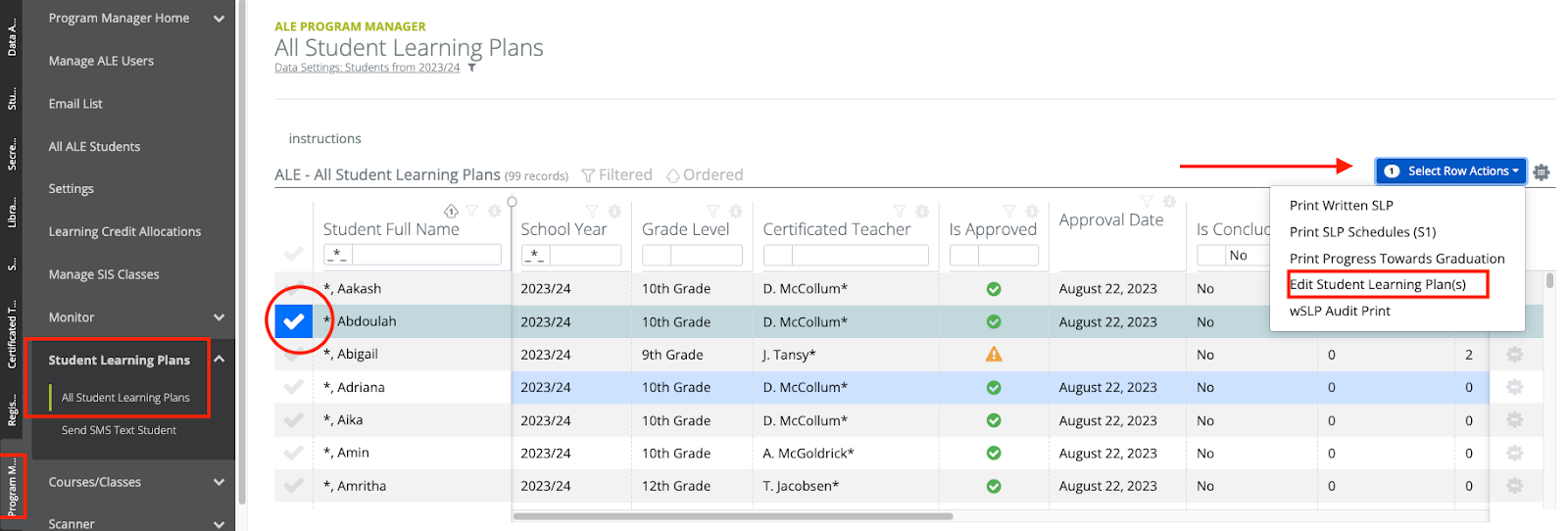Click the filter icon on Grade Level column
Screen dimensions: 1568x531
[713, 211]
